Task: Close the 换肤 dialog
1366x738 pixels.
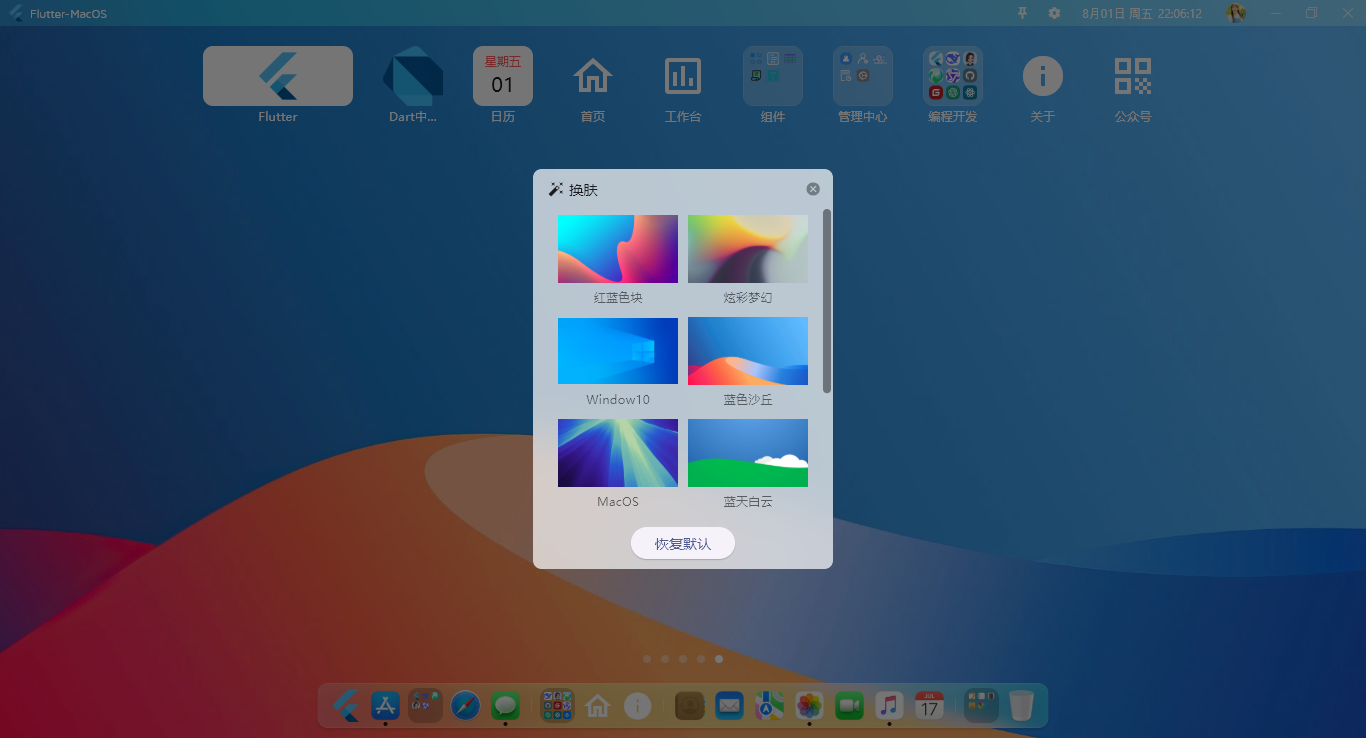Action: click(813, 189)
